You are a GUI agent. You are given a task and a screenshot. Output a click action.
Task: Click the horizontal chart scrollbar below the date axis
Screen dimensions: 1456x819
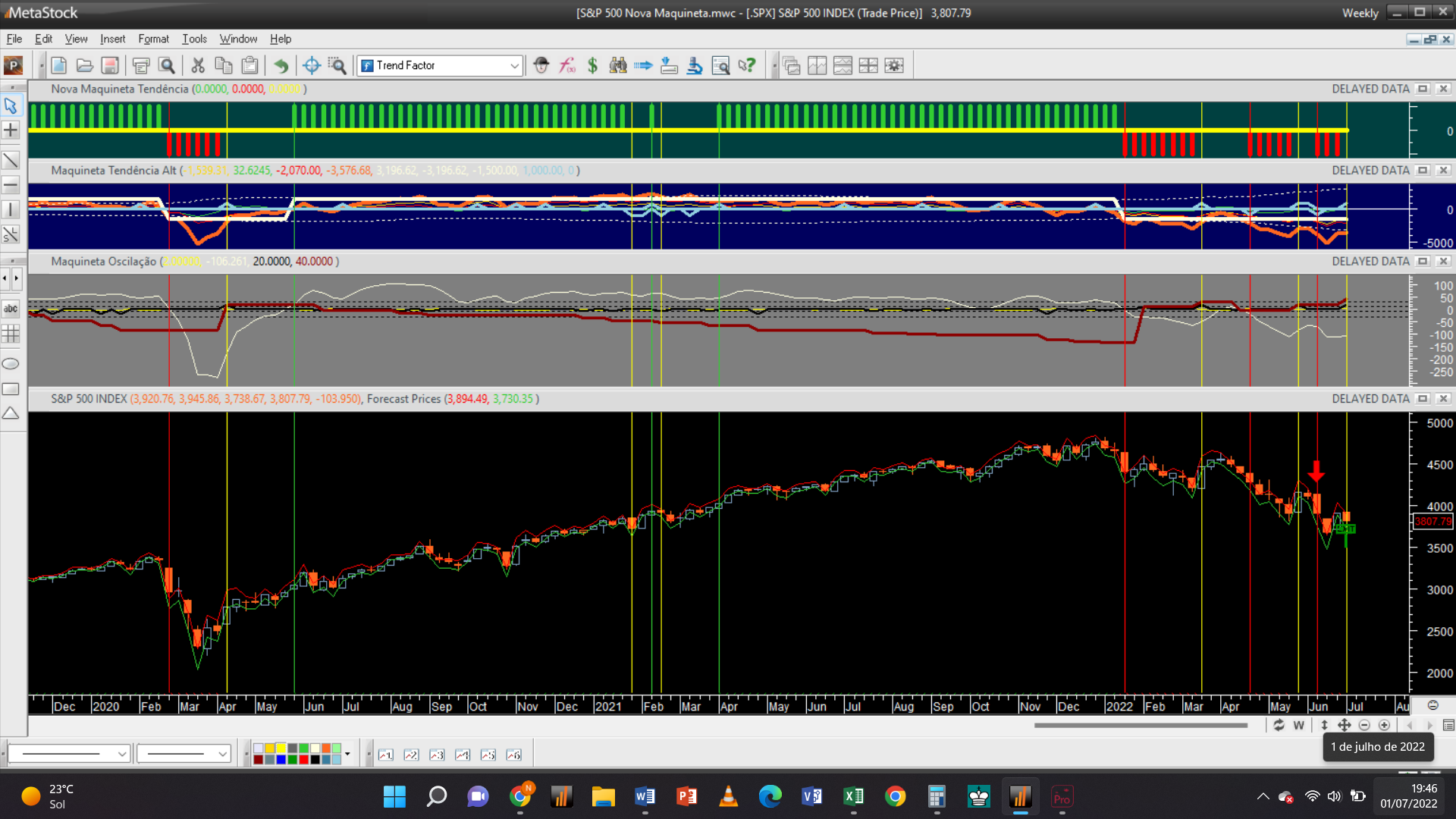pyautogui.click(x=1140, y=725)
